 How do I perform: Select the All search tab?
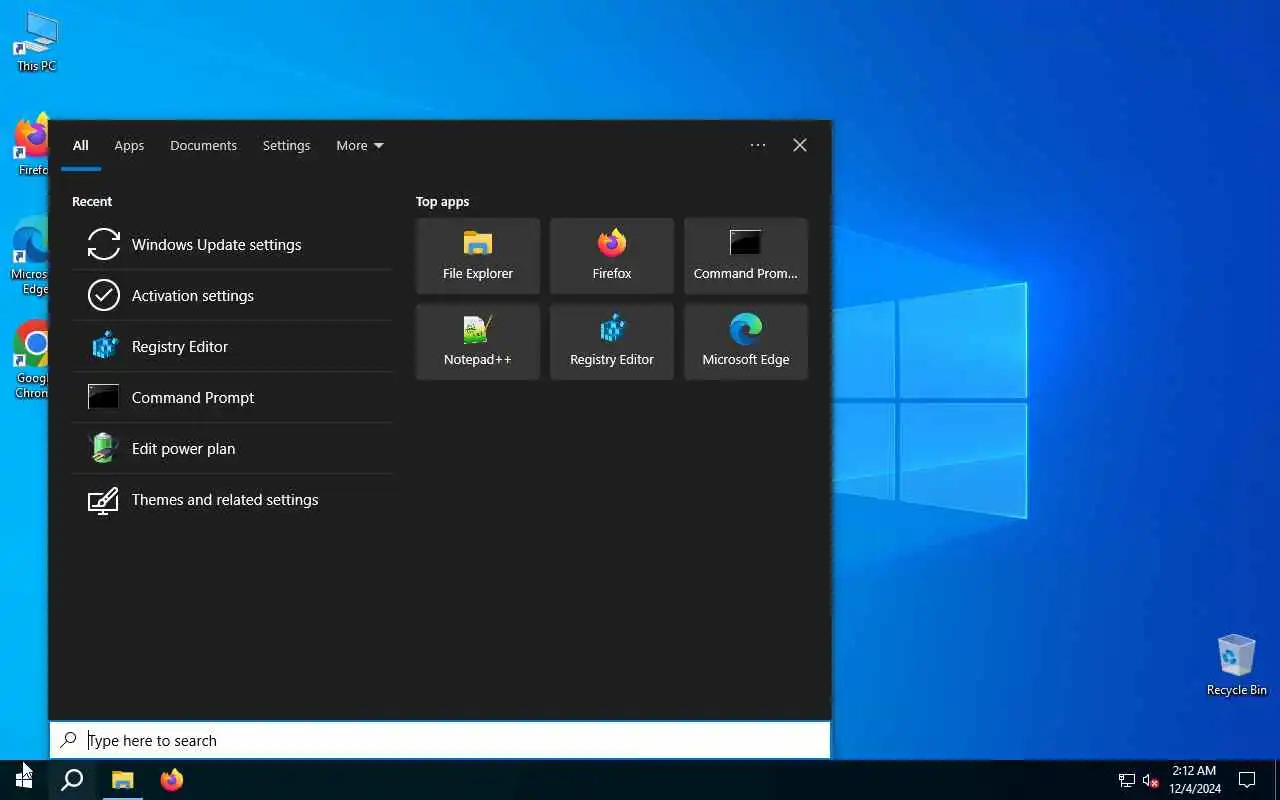pyautogui.click(x=81, y=145)
